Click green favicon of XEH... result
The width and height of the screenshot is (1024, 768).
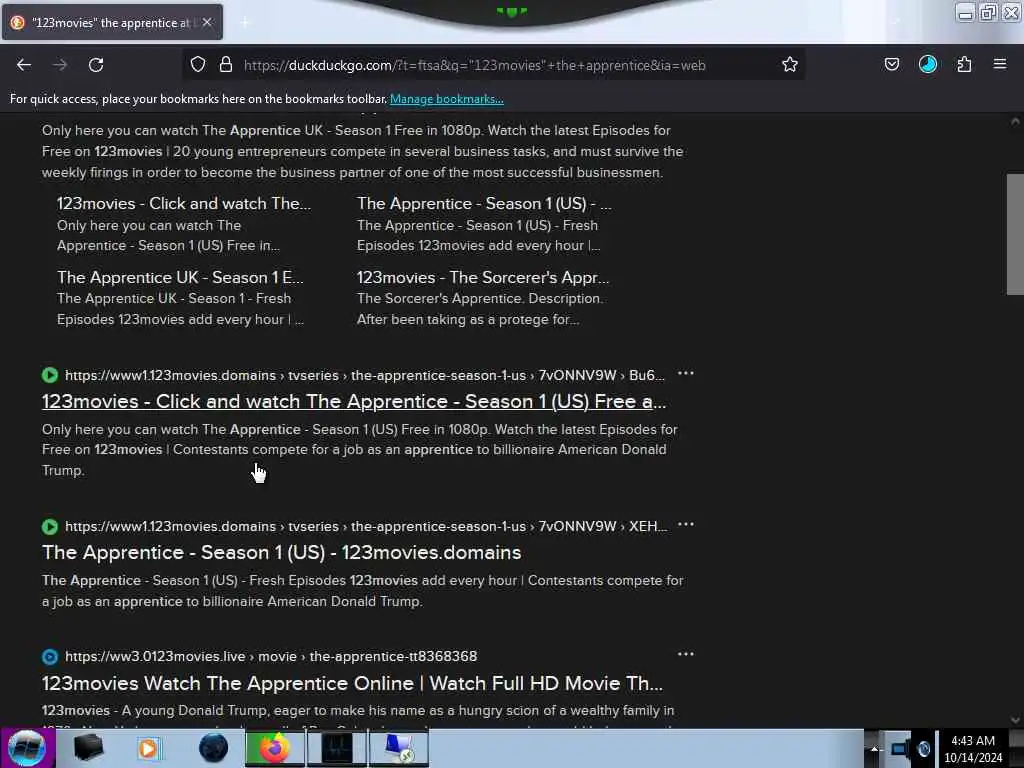[50, 526]
